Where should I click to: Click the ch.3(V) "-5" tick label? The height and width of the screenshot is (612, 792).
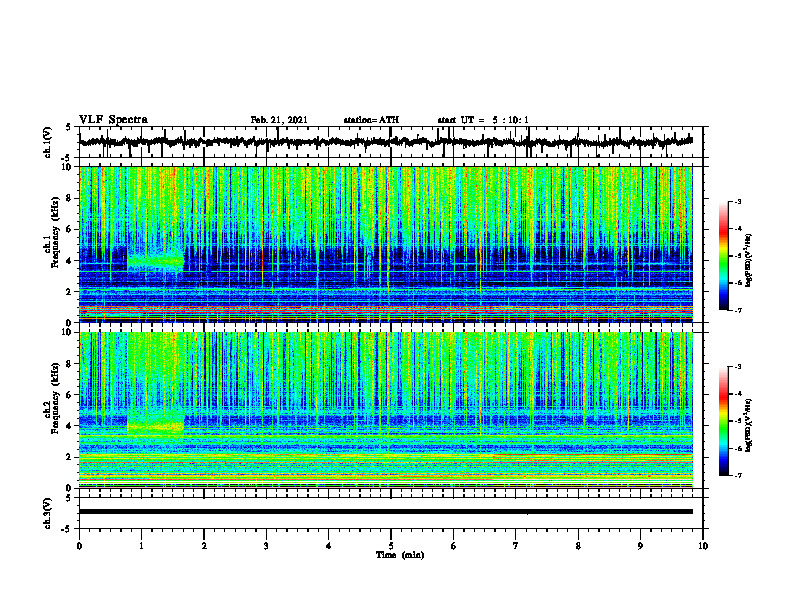[x=68, y=529]
